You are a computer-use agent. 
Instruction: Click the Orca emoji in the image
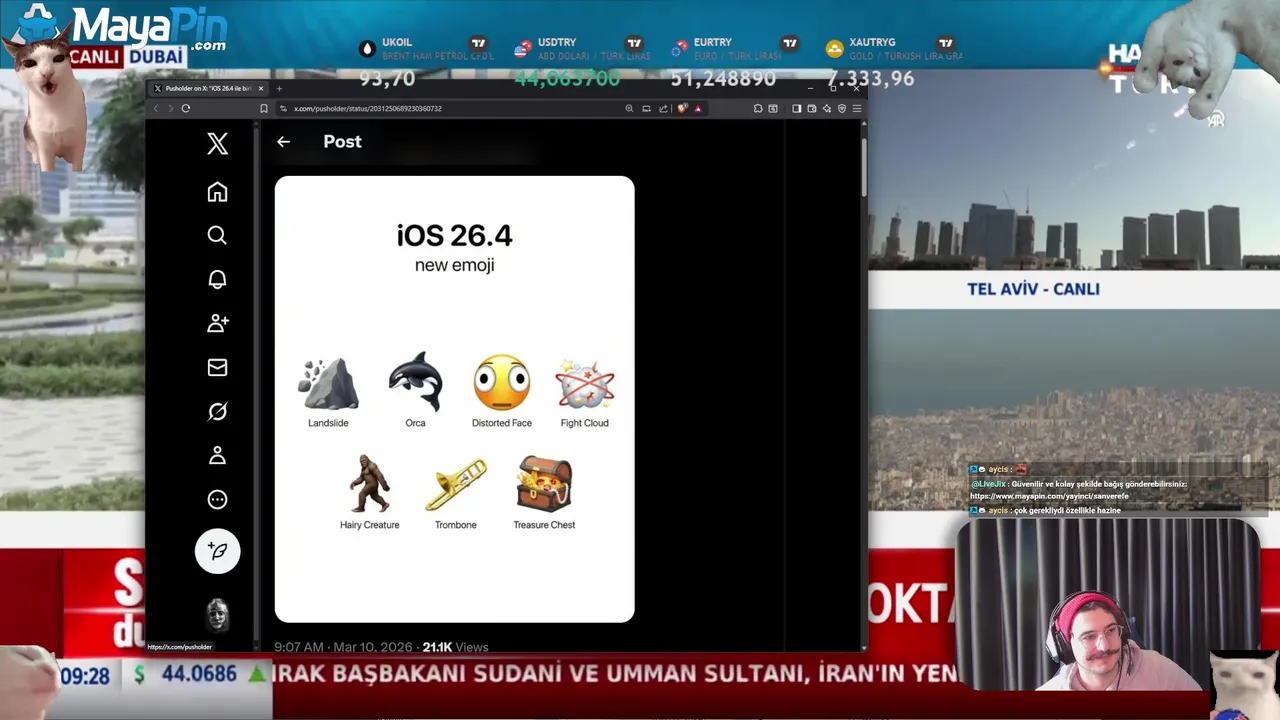click(415, 382)
